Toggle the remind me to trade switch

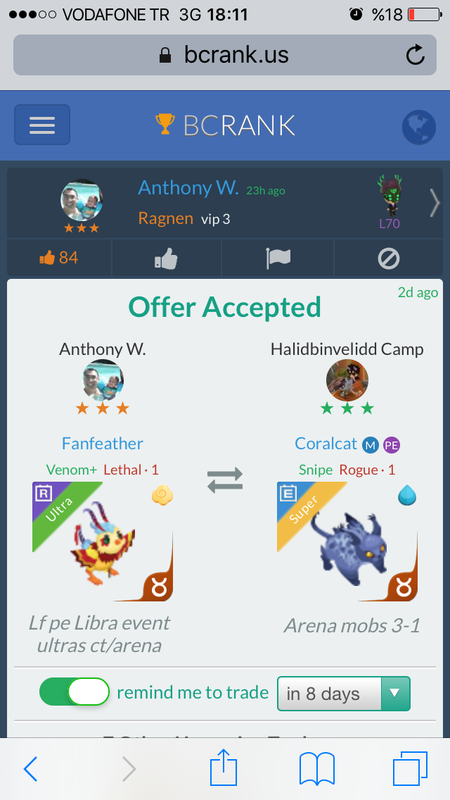click(74, 692)
